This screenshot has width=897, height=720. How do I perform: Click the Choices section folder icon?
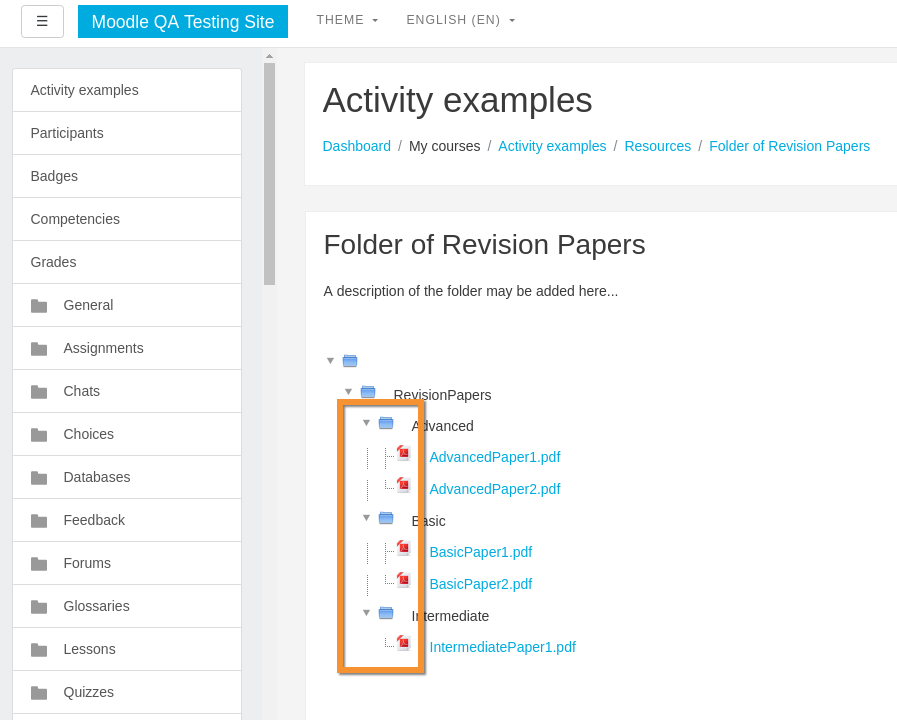[x=39, y=435]
